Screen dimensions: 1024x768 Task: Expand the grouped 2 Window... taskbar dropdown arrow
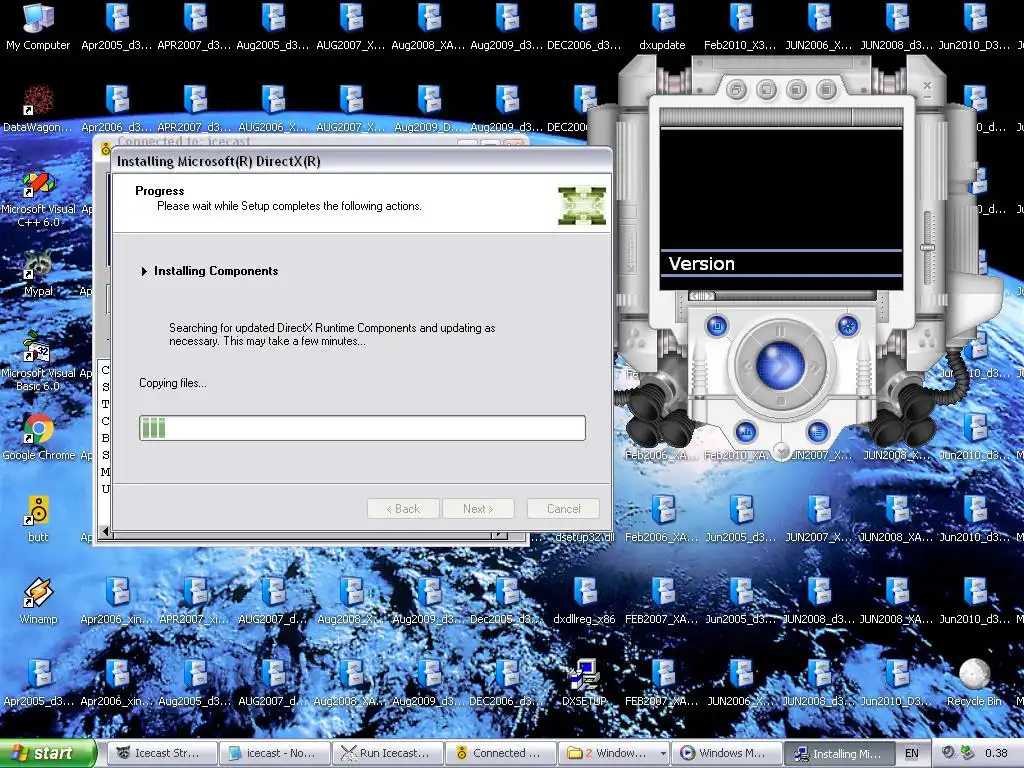pos(663,754)
